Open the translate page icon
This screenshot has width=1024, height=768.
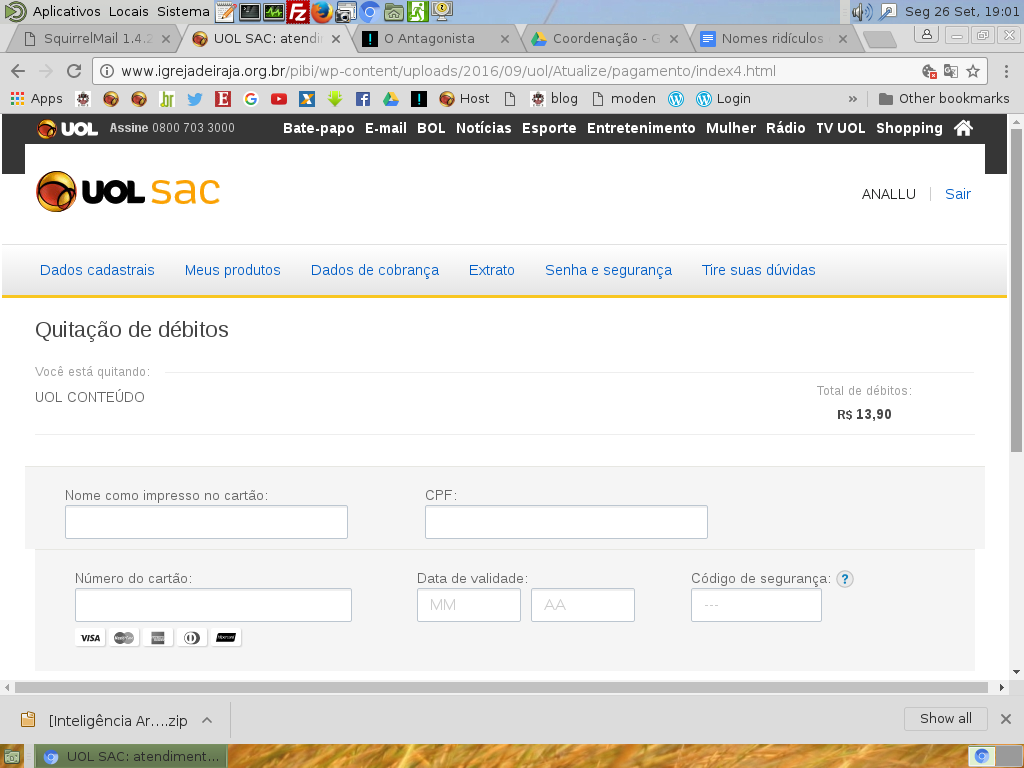point(951,71)
